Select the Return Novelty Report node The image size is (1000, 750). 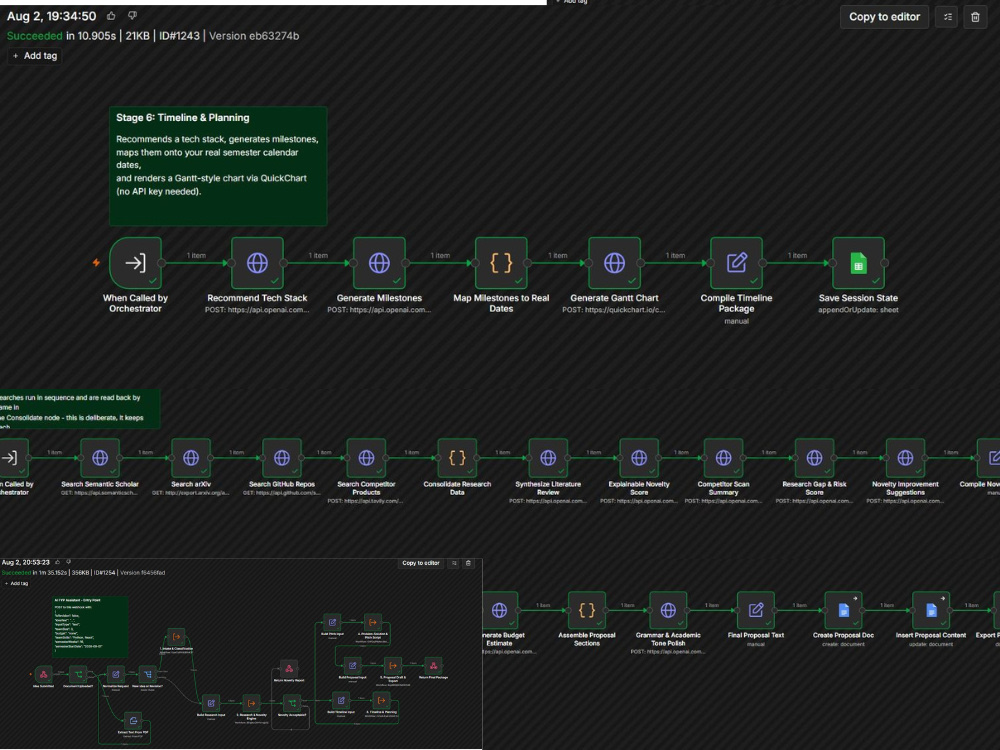coord(289,668)
